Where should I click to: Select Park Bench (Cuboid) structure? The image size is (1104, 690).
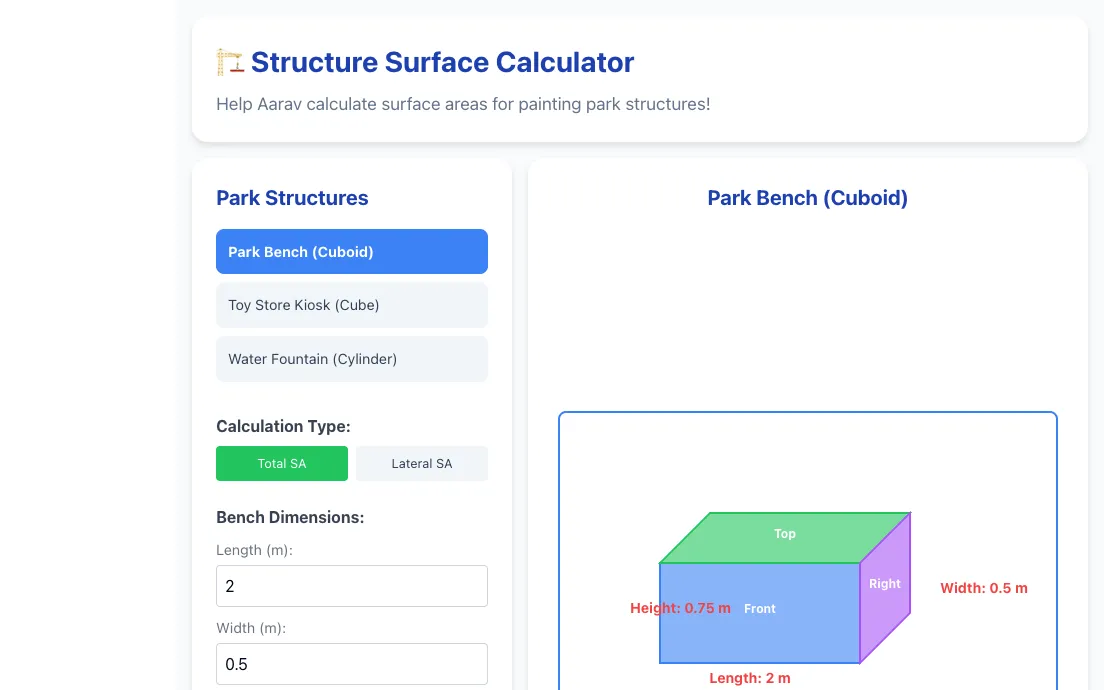point(352,251)
